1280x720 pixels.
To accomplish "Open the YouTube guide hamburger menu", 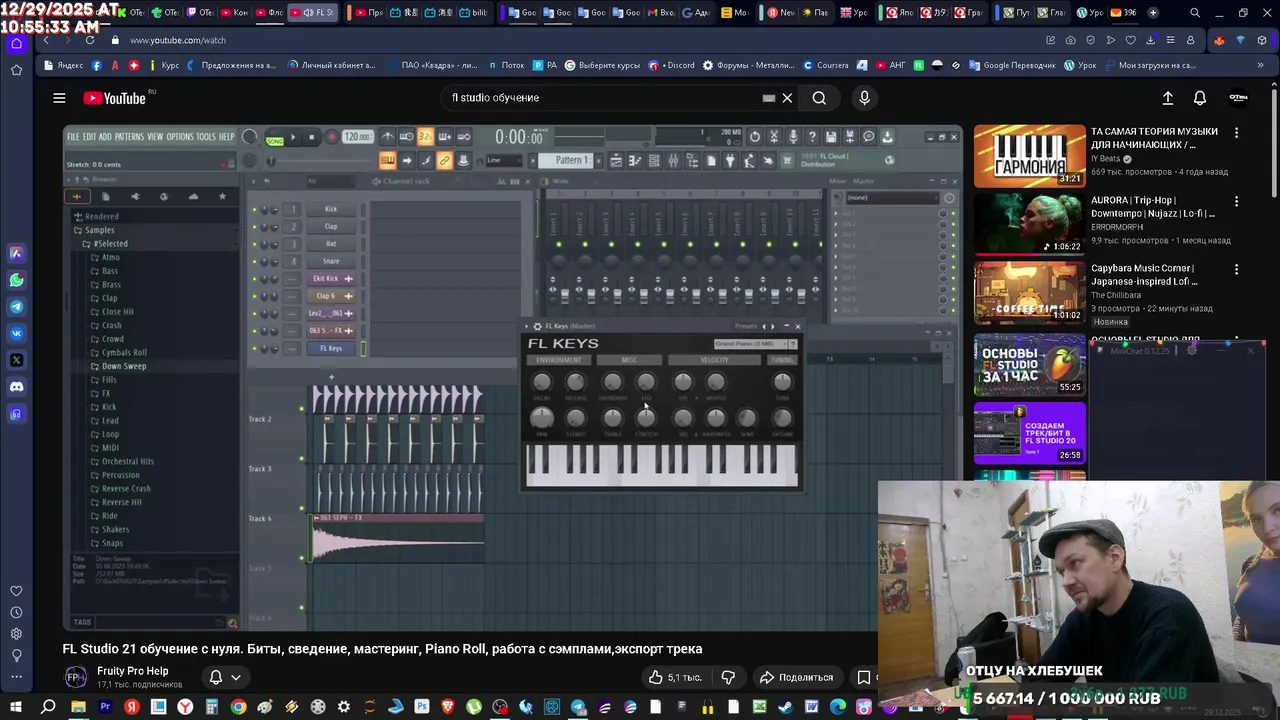I will pos(59,98).
